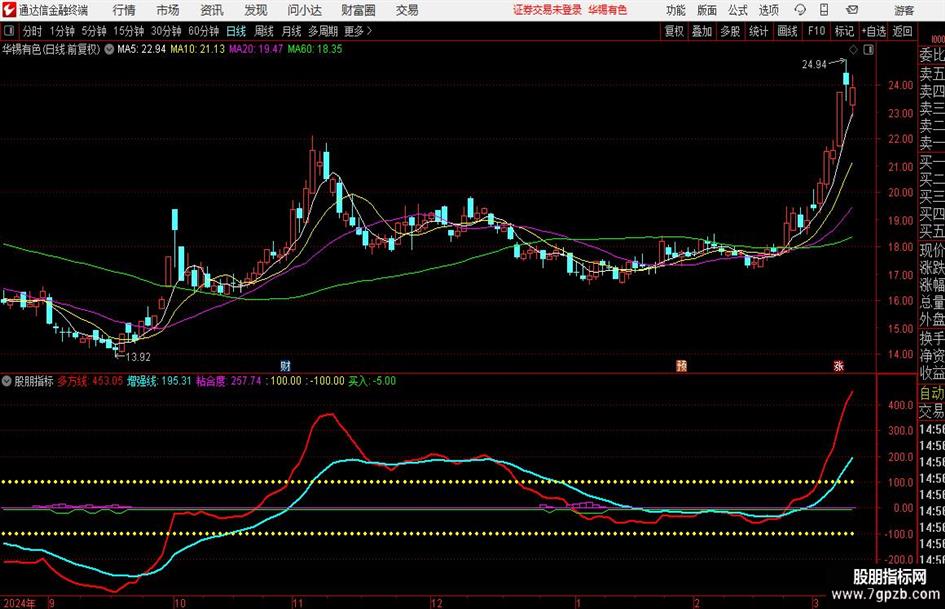This screenshot has width=945, height=609.
Task: Click the 财 marker on the chart timeline
Action: (286, 366)
